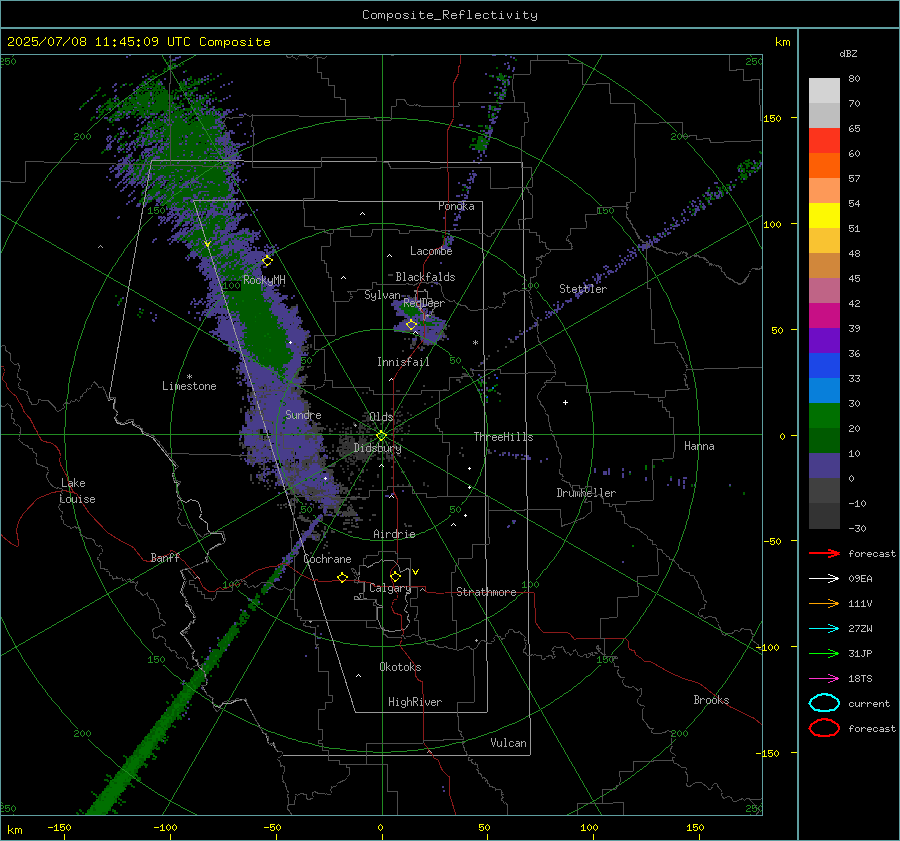Click the yellow diamond marker below Cochrane

tap(343, 577)
